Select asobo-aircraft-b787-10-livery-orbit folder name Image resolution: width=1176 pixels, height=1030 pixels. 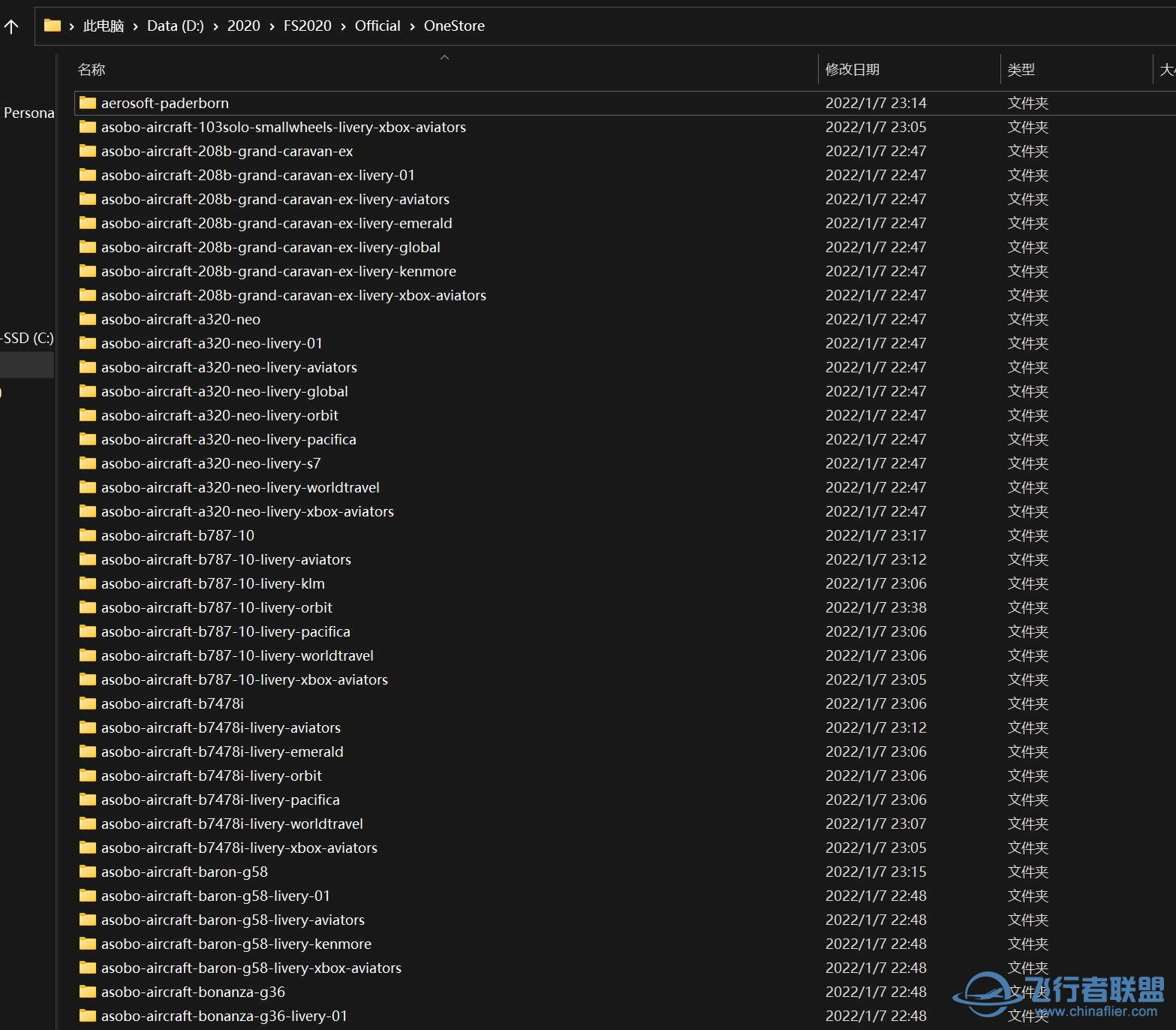(217, 607)
